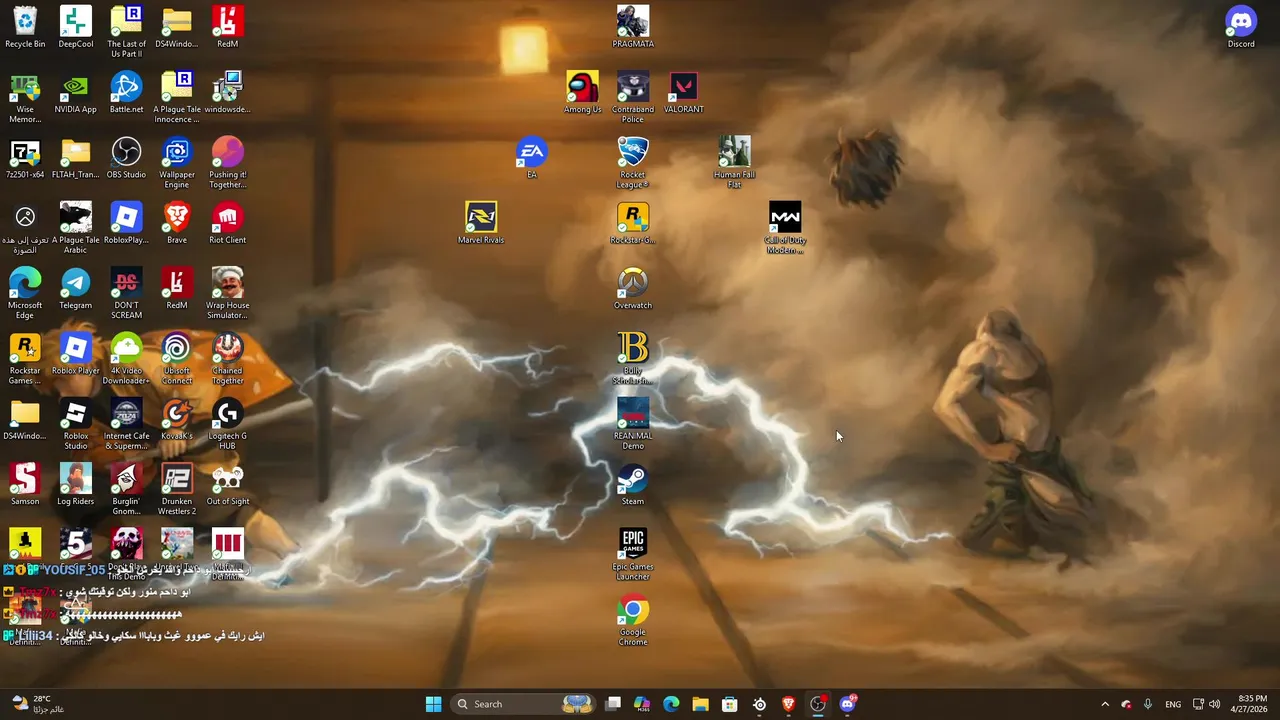Open microphone tray indicator
This screenshot has height=720, width=1280.
(x=1148, y=704)
